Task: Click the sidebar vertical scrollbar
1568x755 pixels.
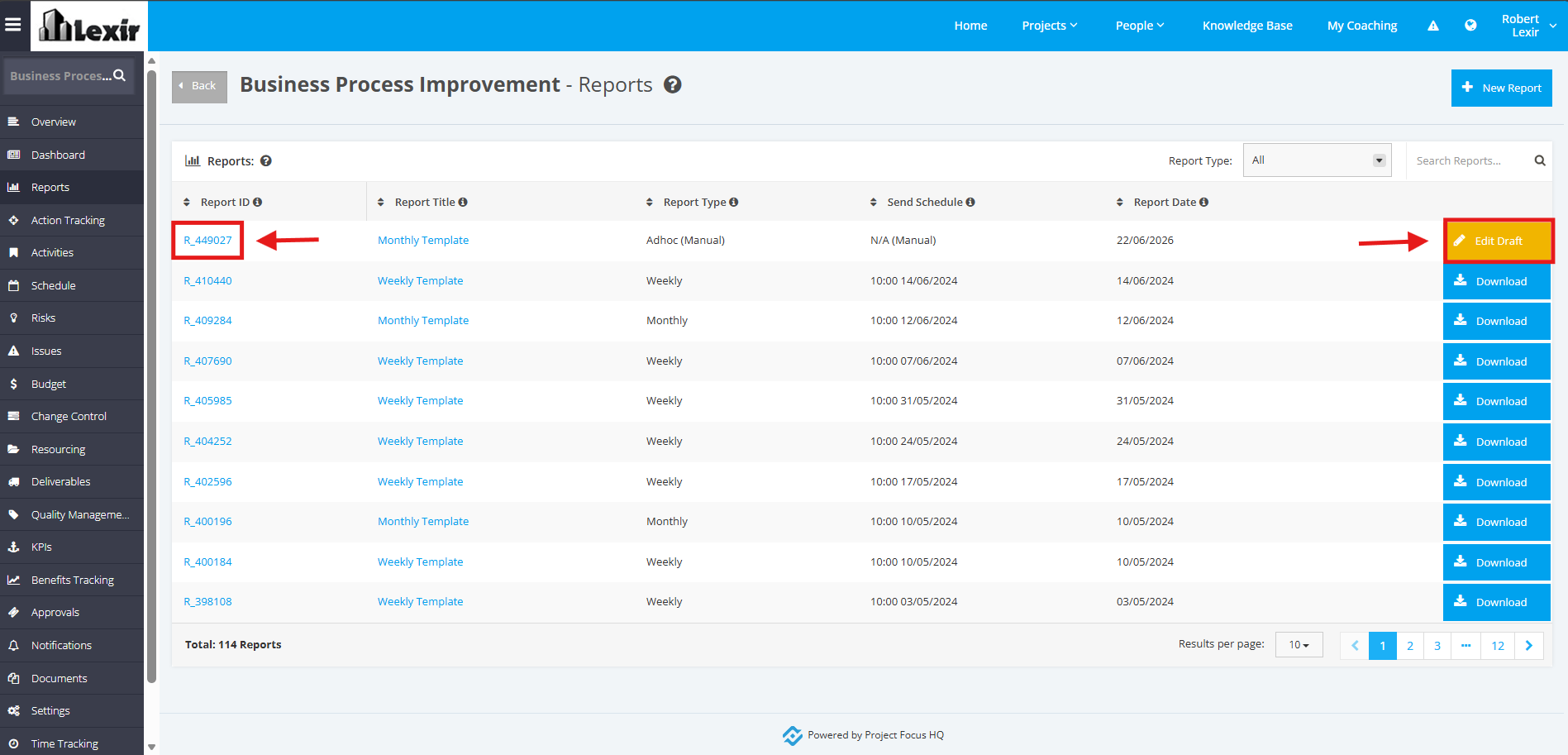Action: click(x=151, y=376)
